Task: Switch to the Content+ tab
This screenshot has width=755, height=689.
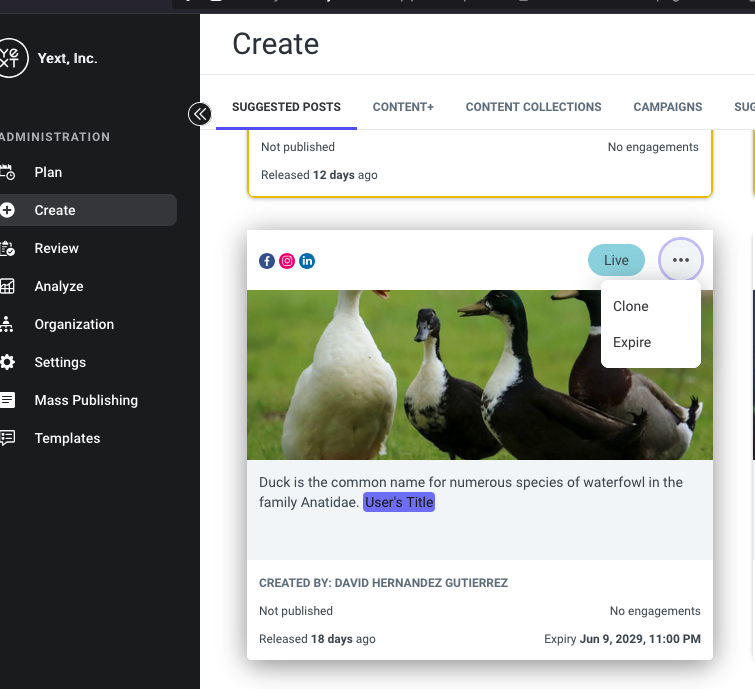Action: [403, 107]
